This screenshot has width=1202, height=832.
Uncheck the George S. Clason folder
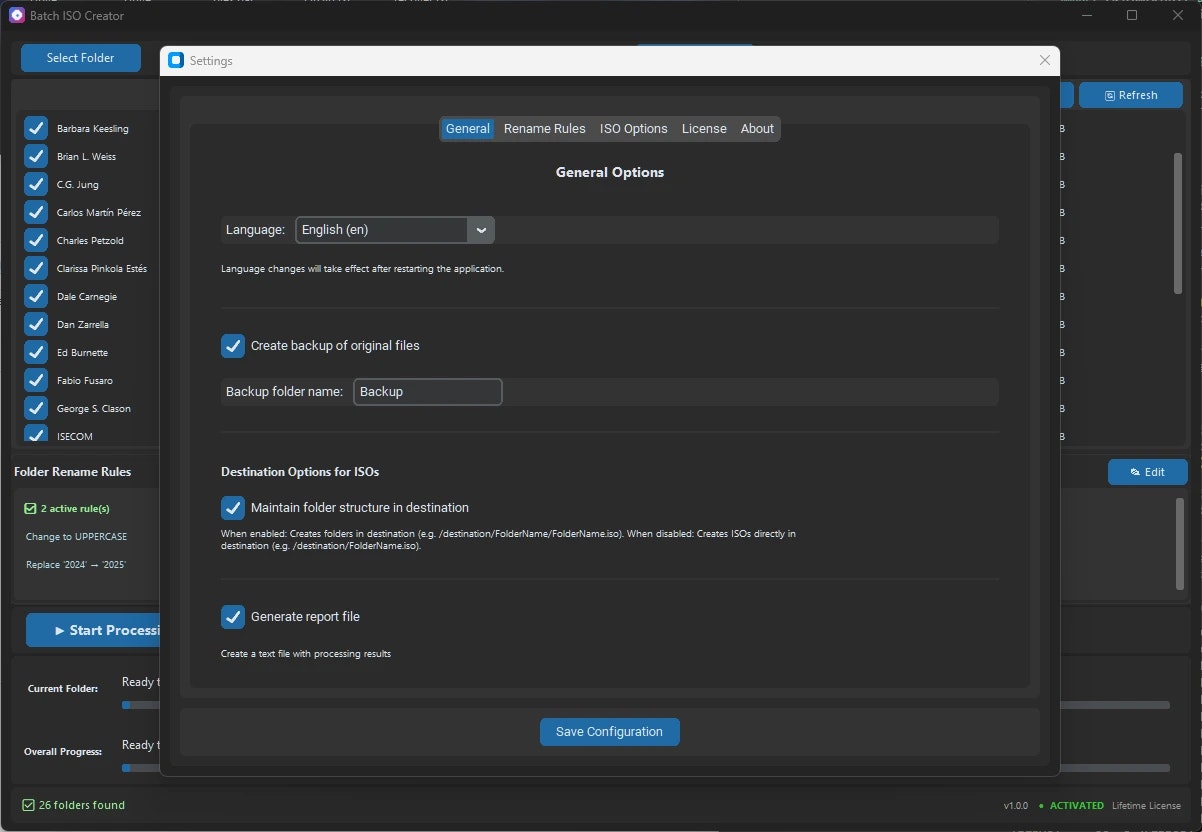pos(36,409)
